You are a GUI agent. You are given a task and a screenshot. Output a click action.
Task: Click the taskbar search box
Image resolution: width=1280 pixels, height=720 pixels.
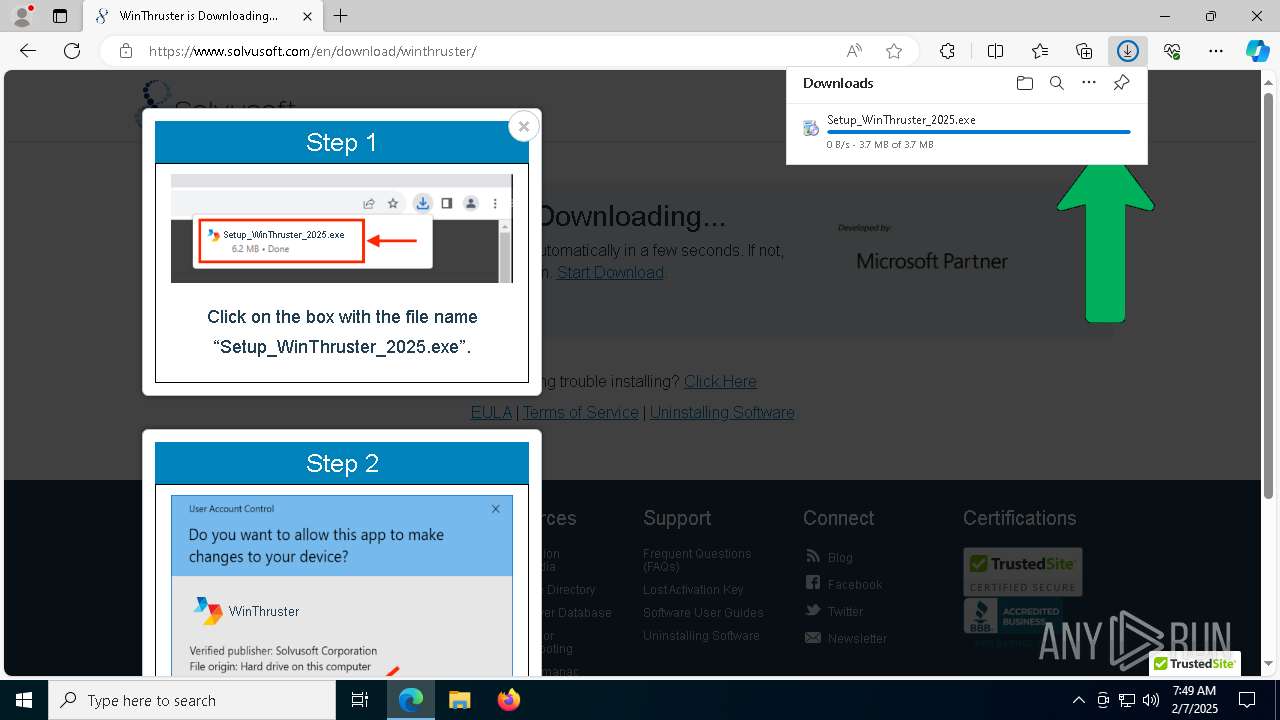(x=192, y=700)
